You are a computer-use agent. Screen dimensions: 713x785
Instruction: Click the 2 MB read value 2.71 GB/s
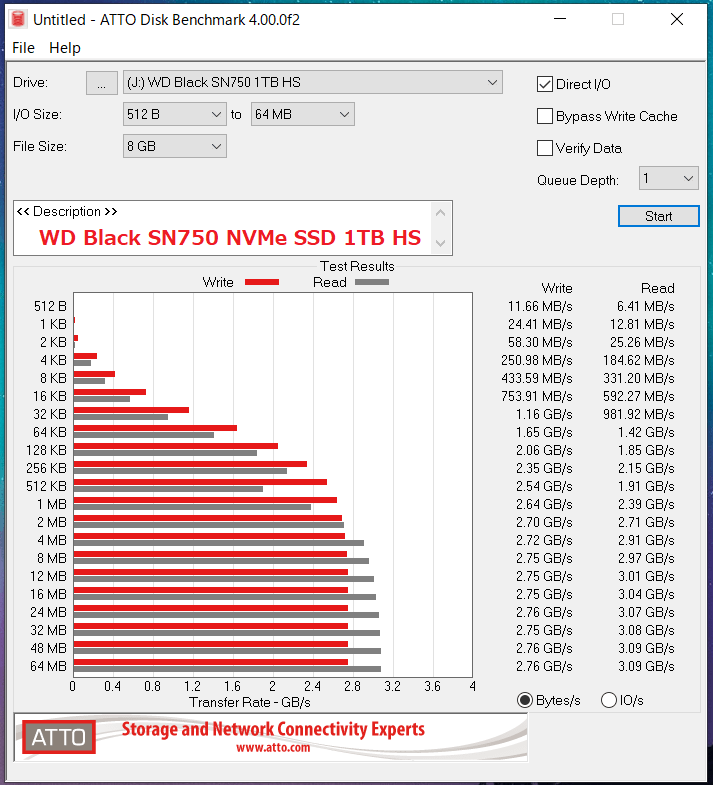tap(646, 523)
